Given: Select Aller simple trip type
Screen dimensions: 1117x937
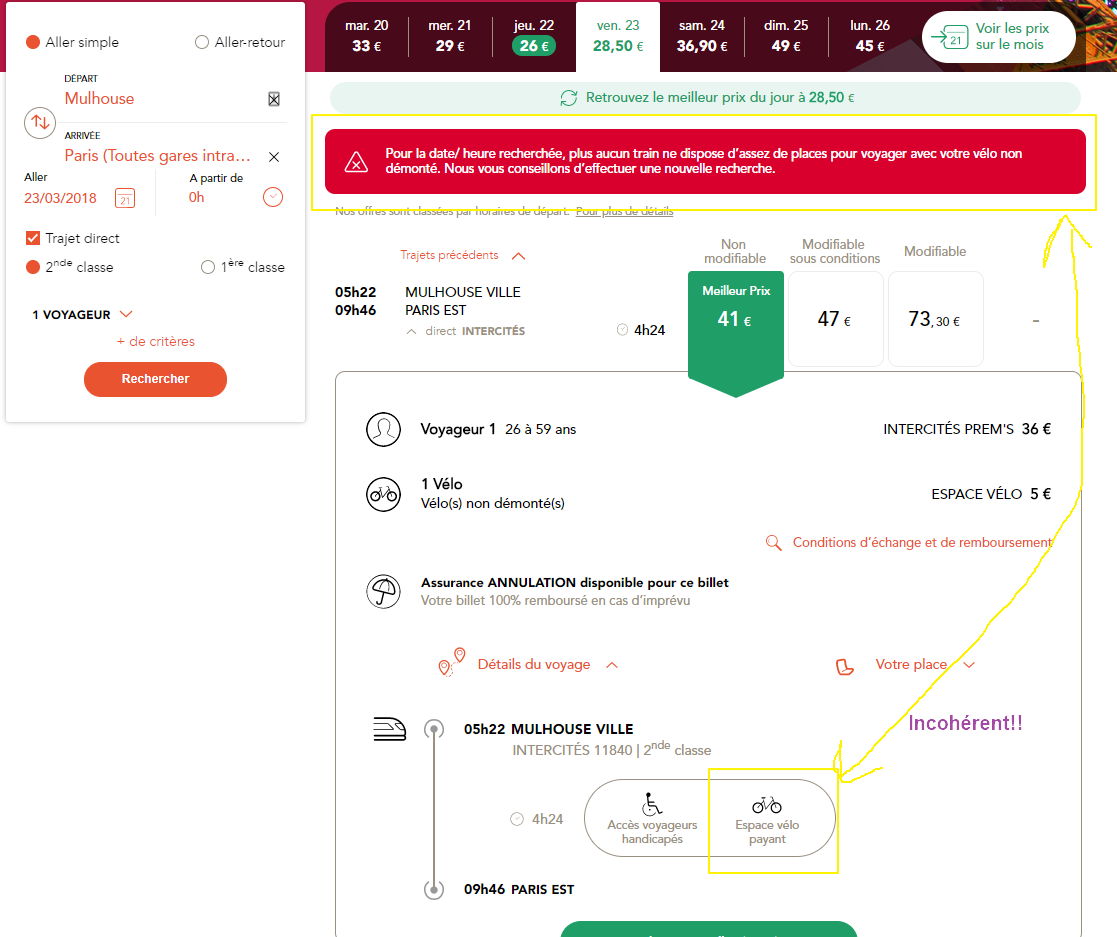Looking at the screenshot, I should click(x=33, y=42).
